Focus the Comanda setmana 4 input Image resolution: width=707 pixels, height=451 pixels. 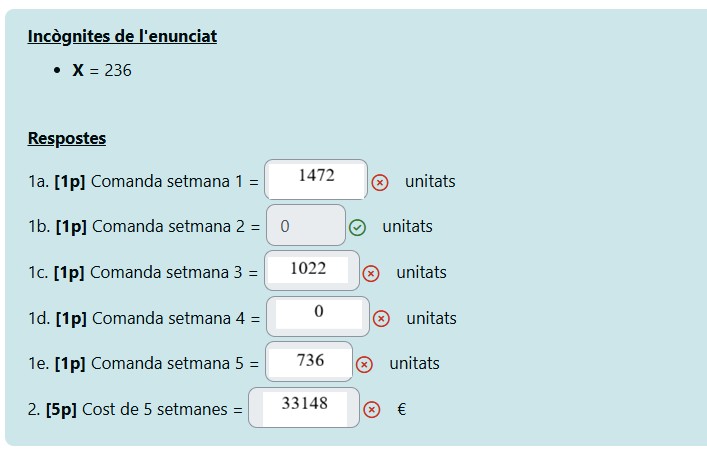[318, 316]
